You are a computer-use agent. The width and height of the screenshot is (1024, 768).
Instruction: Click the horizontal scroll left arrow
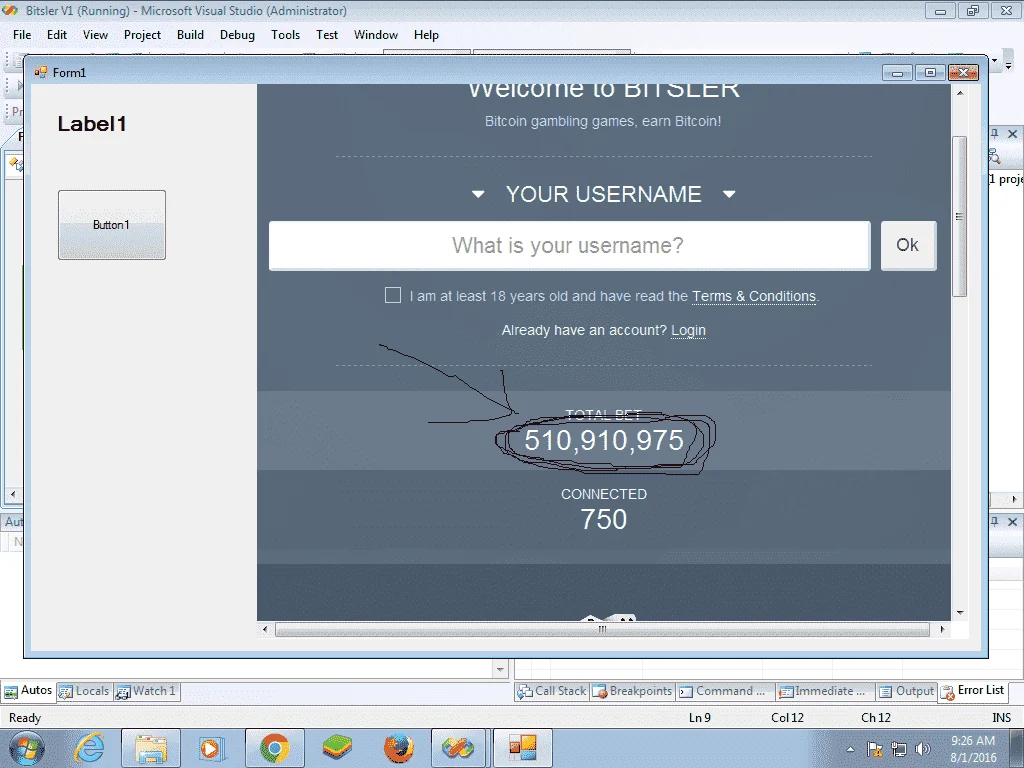(264, 630)
